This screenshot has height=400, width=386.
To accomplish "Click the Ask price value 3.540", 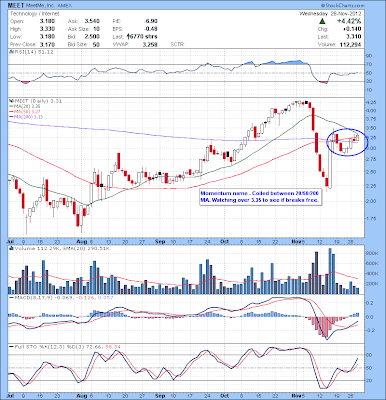I will (x=92, y=21).
